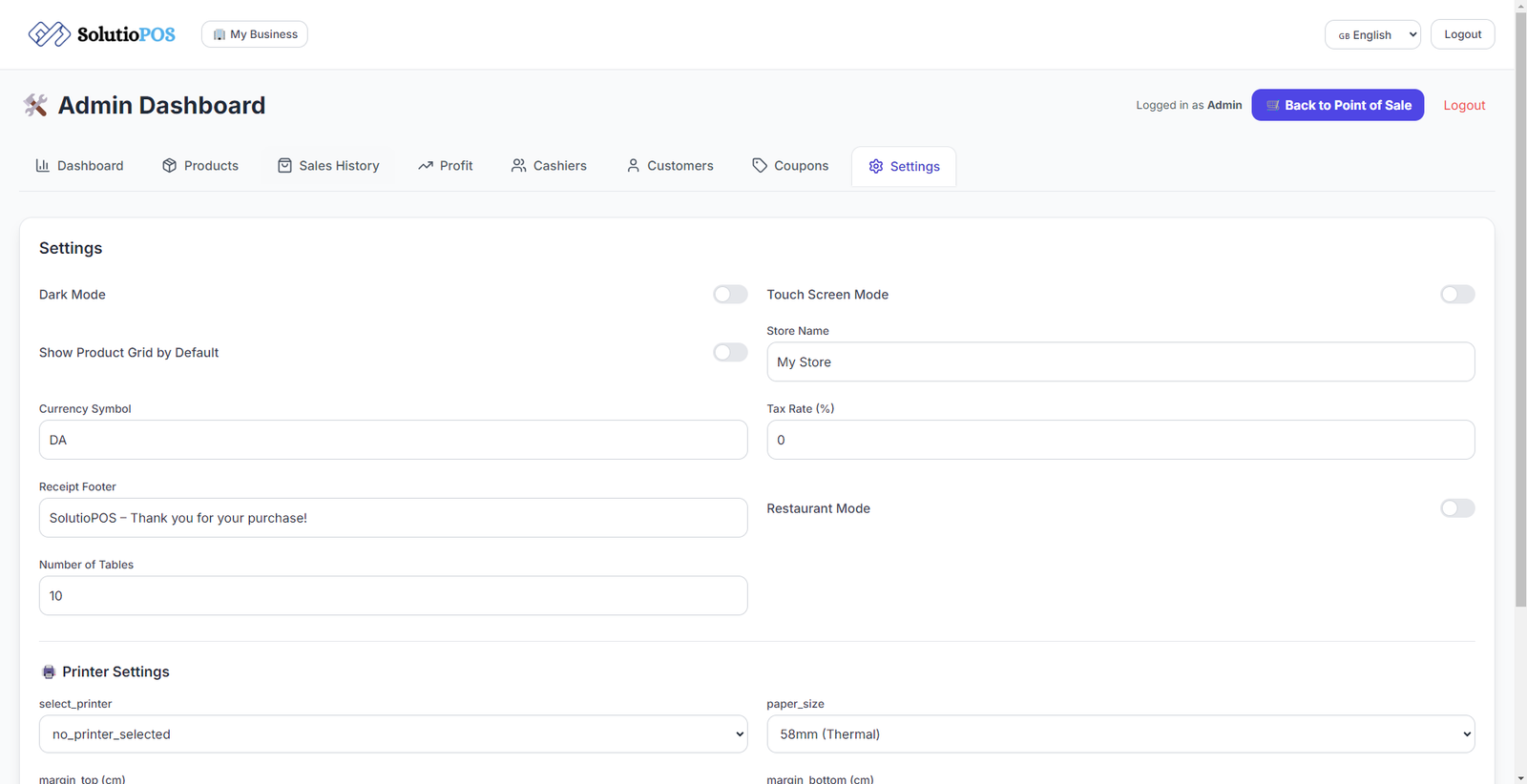Turn on Touch Screen Mode
Image resolution: width=1527 pixels, height=784 pixels.
coord(1457,294)
